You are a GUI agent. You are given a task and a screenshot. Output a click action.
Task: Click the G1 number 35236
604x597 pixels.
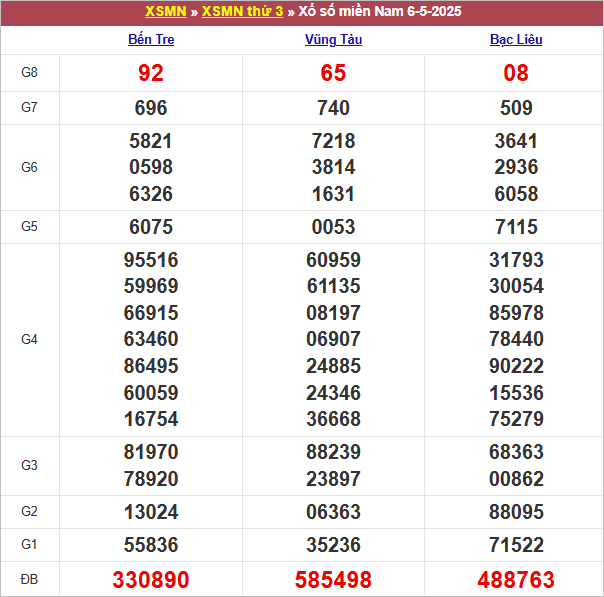click(x=334, y=545)
